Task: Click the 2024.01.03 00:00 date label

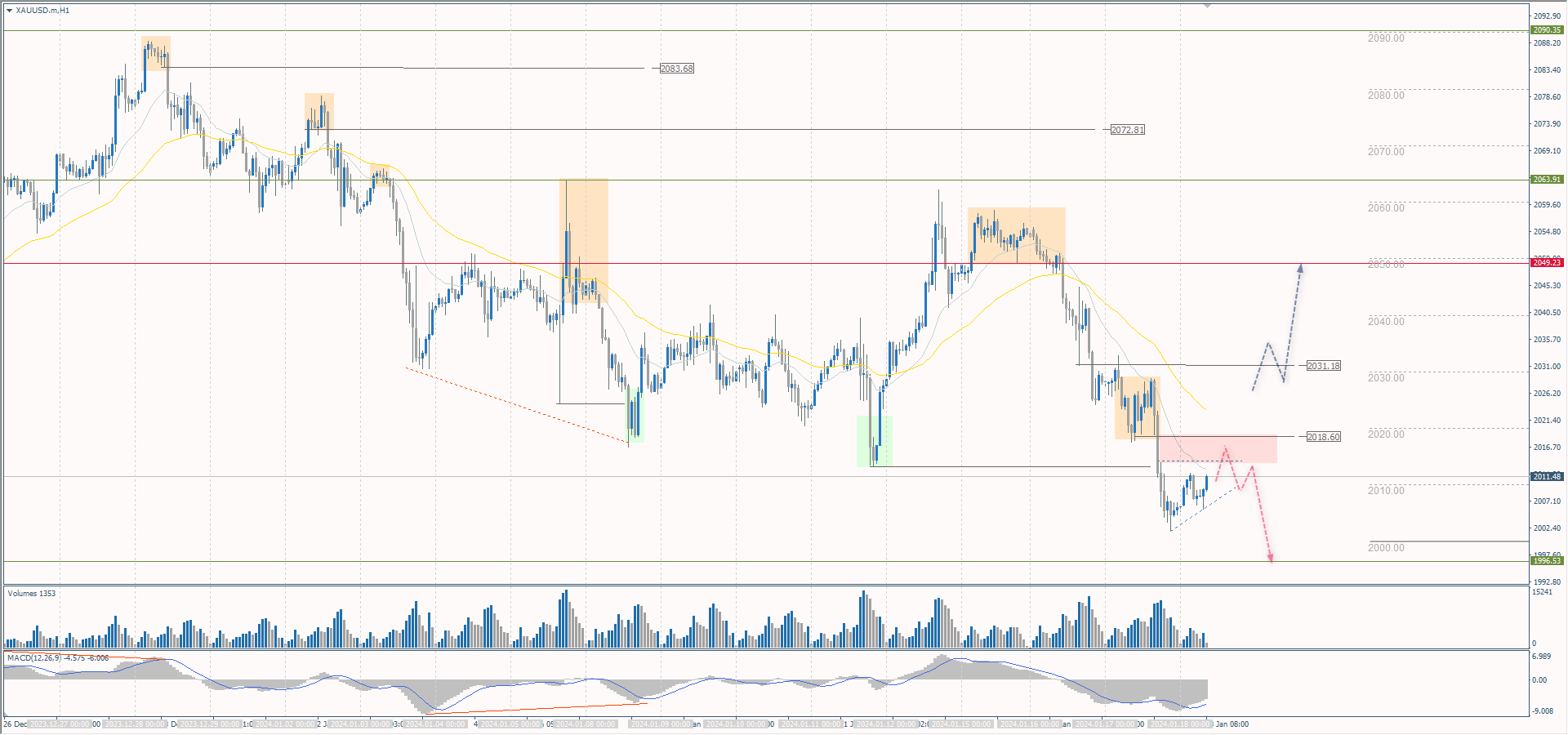Action: click(360, 724)
